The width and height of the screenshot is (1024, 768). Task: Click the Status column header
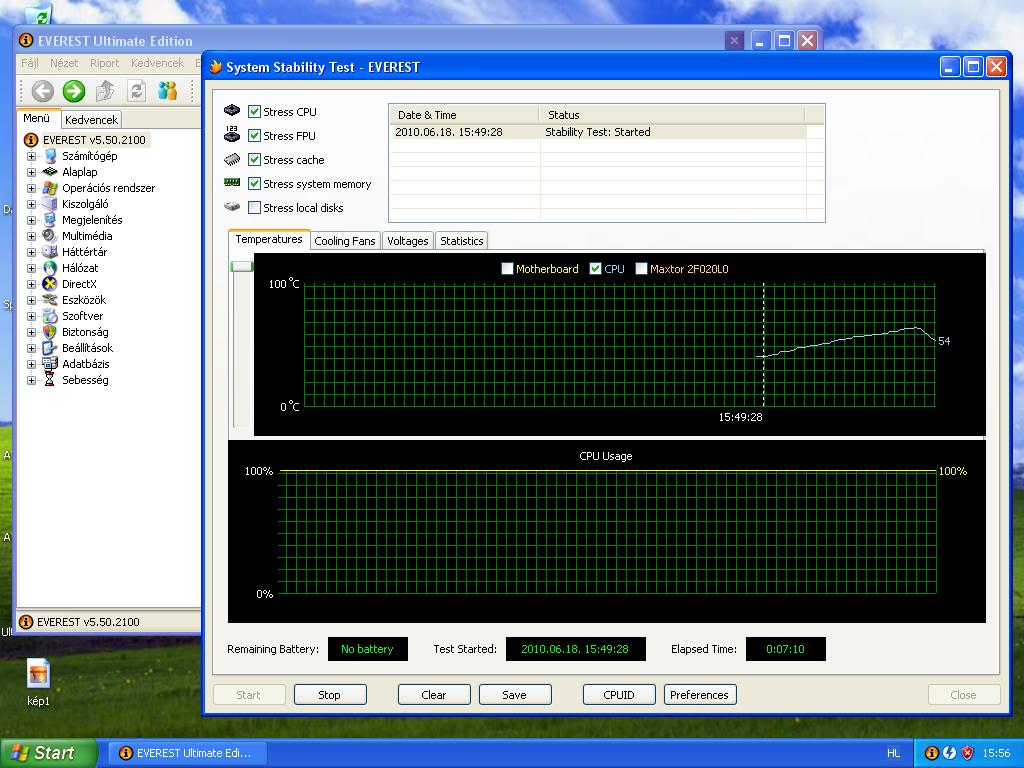click(x=673, y=115)
